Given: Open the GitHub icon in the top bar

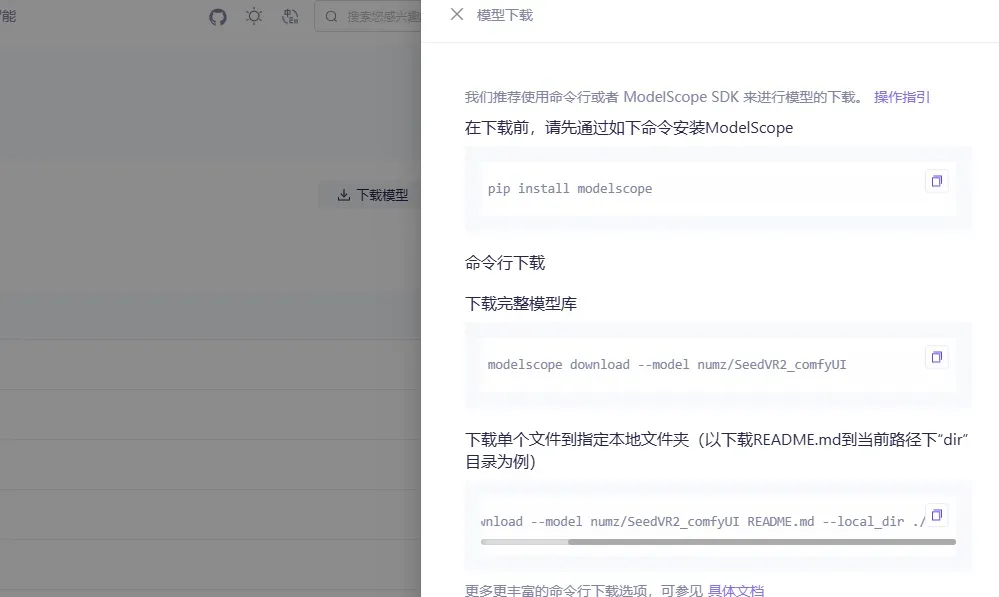Looking at the screenshot, I should [x=218, y=16].
